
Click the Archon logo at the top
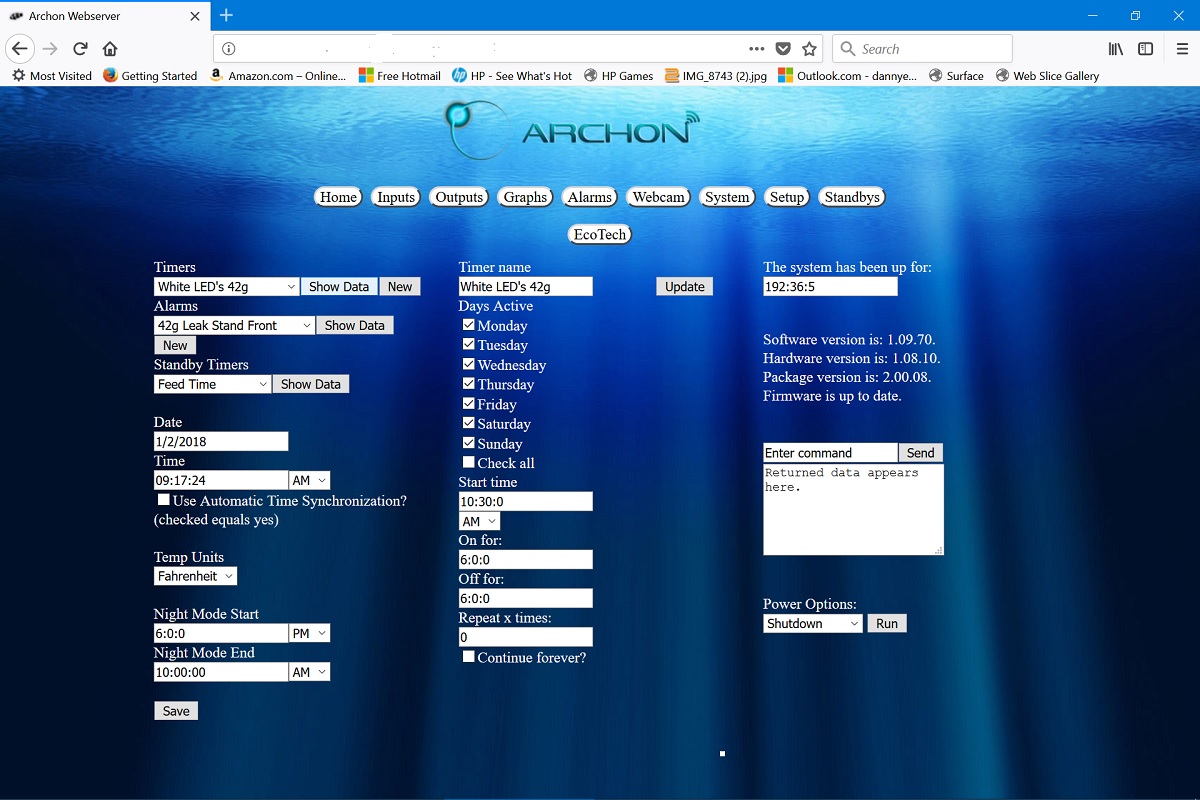point(571,128)
